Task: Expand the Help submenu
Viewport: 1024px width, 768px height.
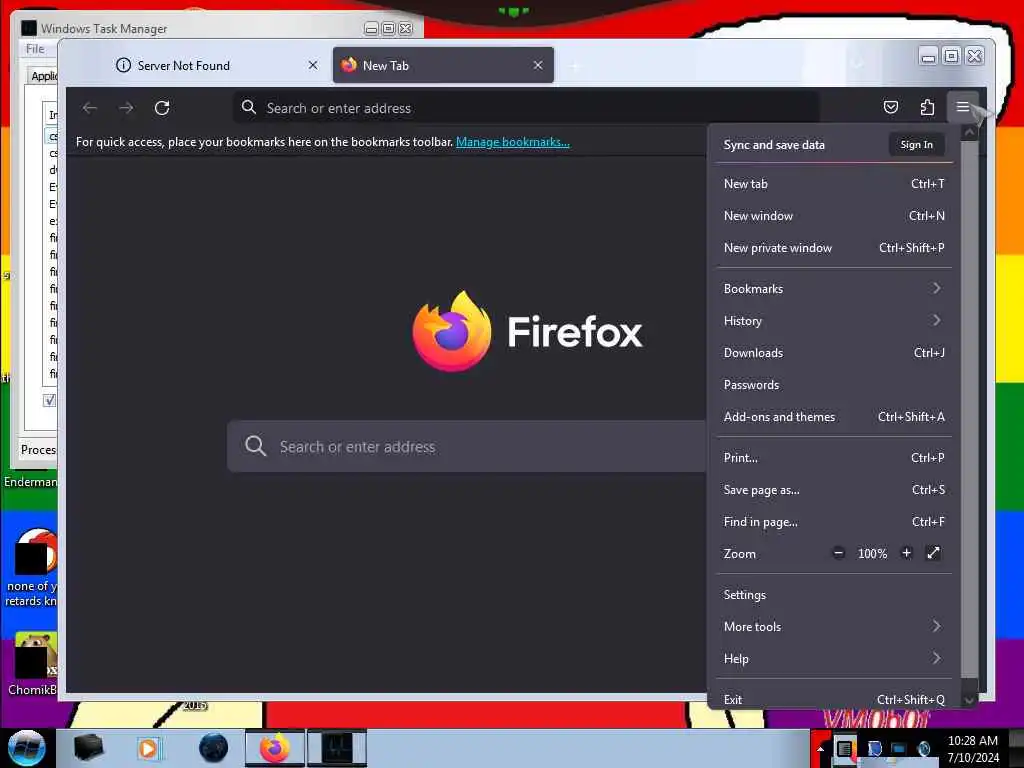Action: [x=834, y=659]
